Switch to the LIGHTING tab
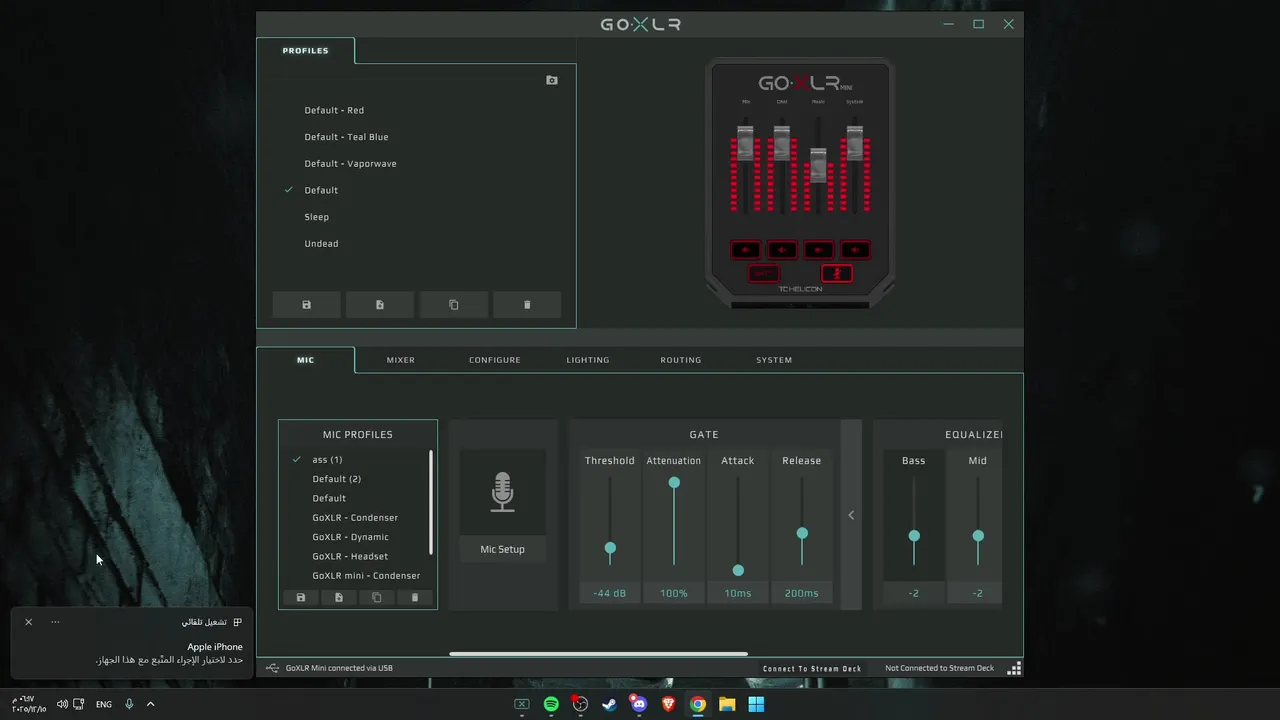 pyautogui.click(x=588, y=360)
